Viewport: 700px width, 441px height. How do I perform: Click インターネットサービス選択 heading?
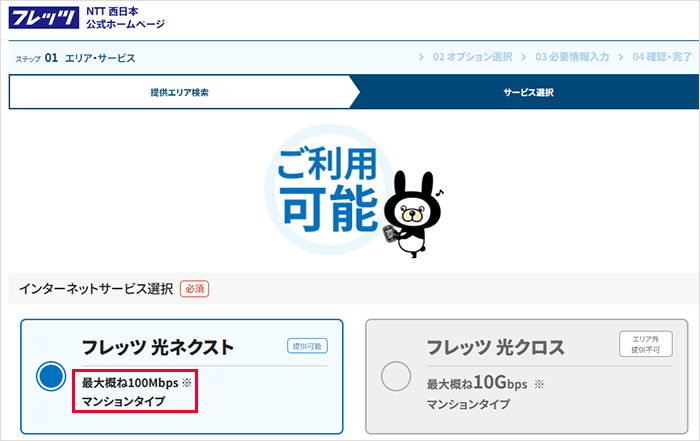pos(96,289)
